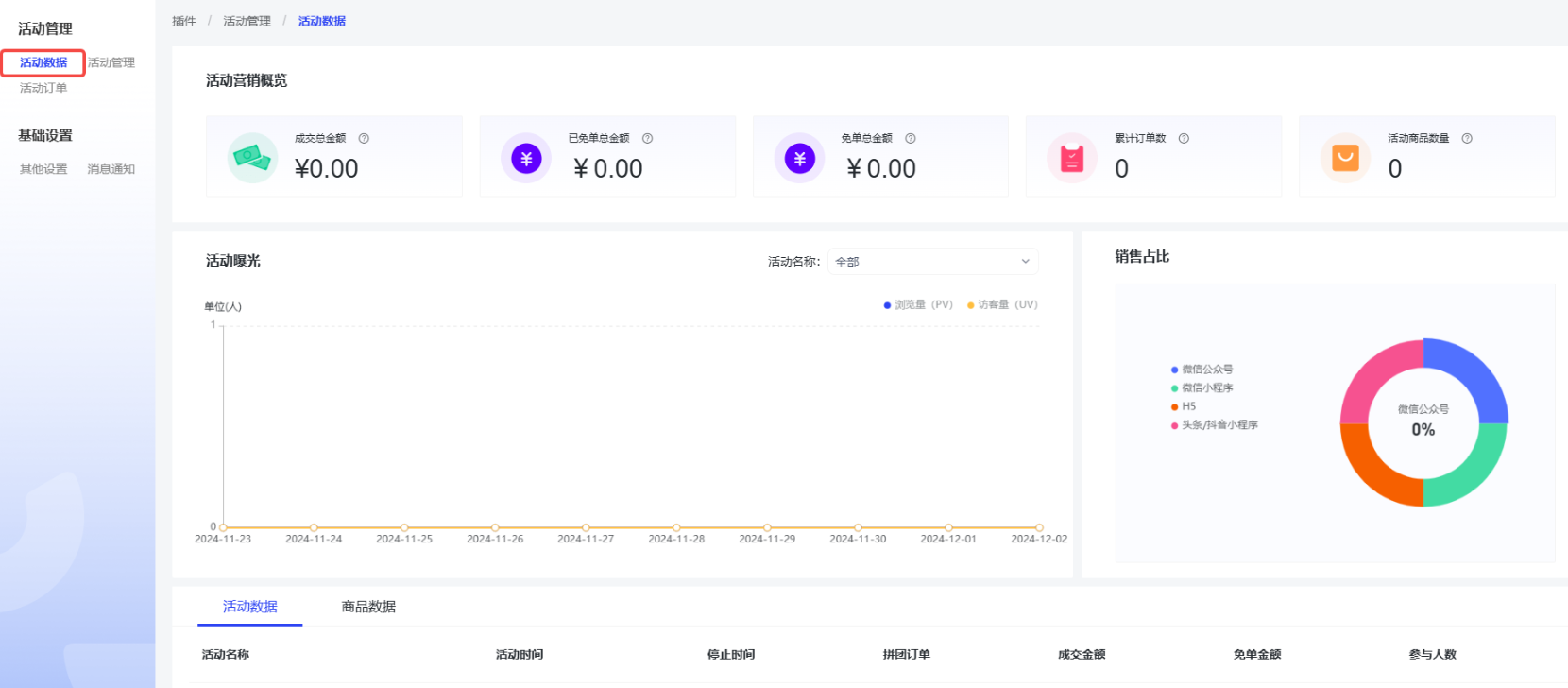The image size is (1568, 688).
Task: Go to 消息通知 in sidebar
Action: point(111,169)
